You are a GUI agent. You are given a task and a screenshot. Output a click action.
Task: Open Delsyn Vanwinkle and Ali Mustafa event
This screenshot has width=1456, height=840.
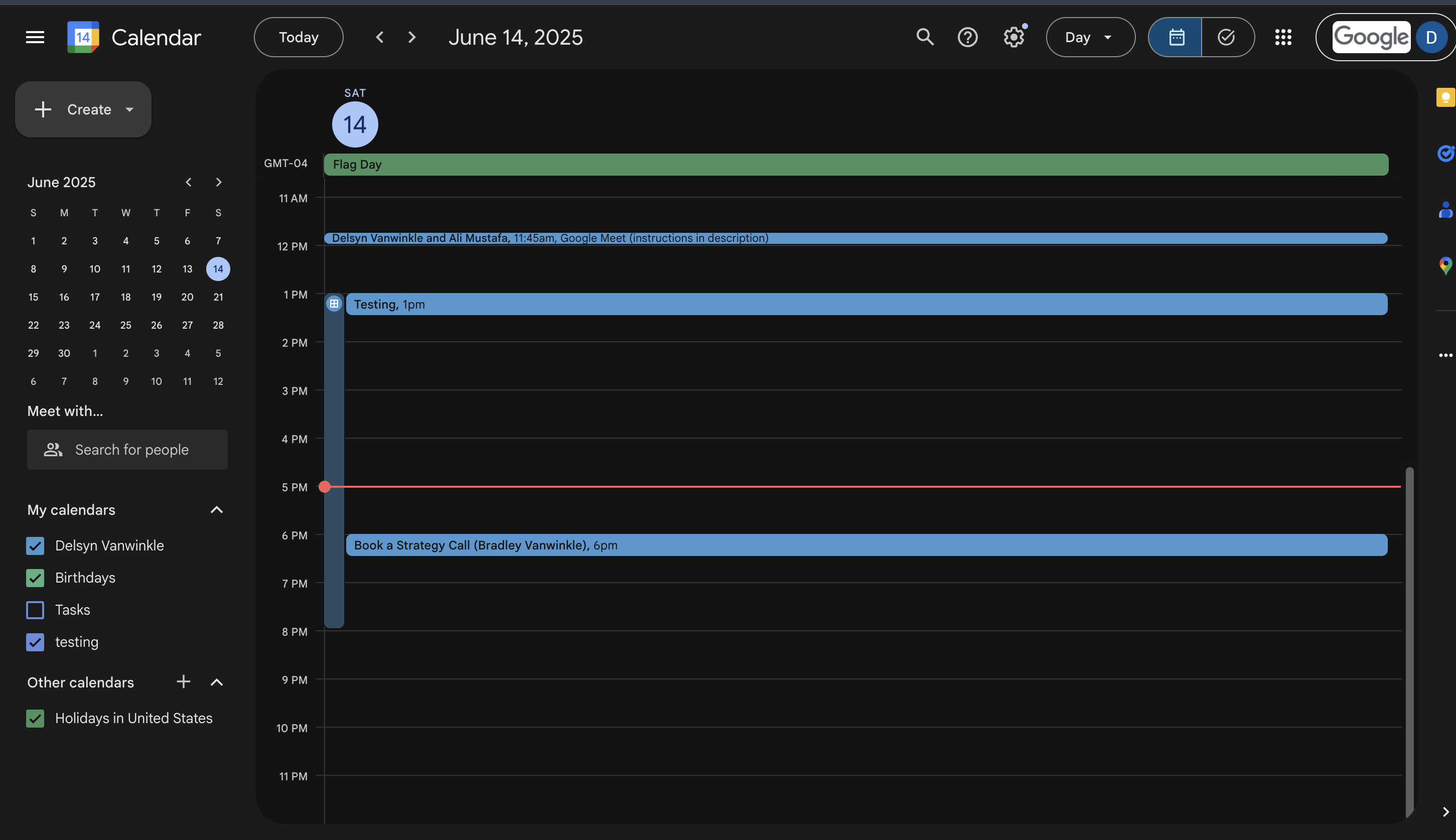click(x=855, y=238)
